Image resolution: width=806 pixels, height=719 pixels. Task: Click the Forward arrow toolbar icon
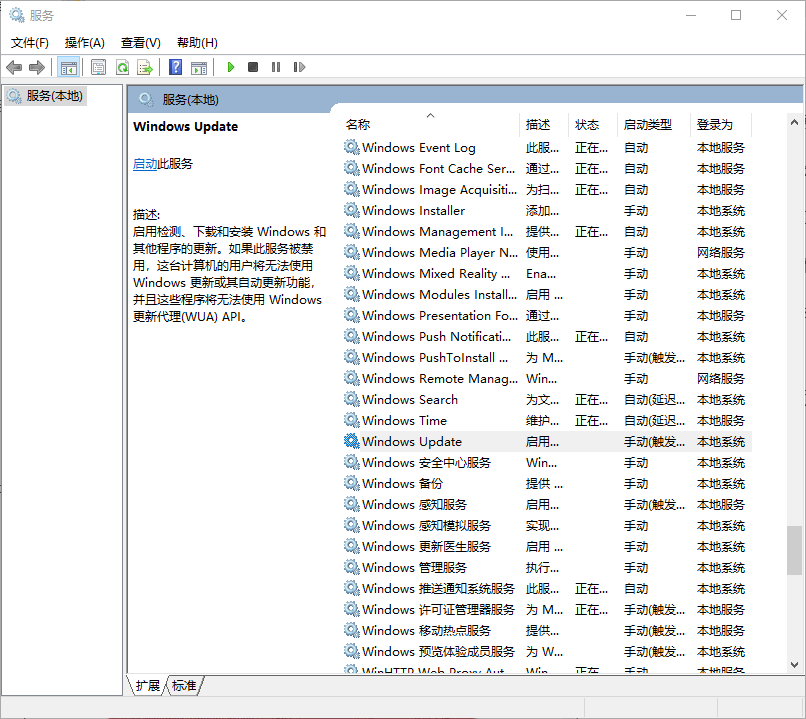(37, 67)
